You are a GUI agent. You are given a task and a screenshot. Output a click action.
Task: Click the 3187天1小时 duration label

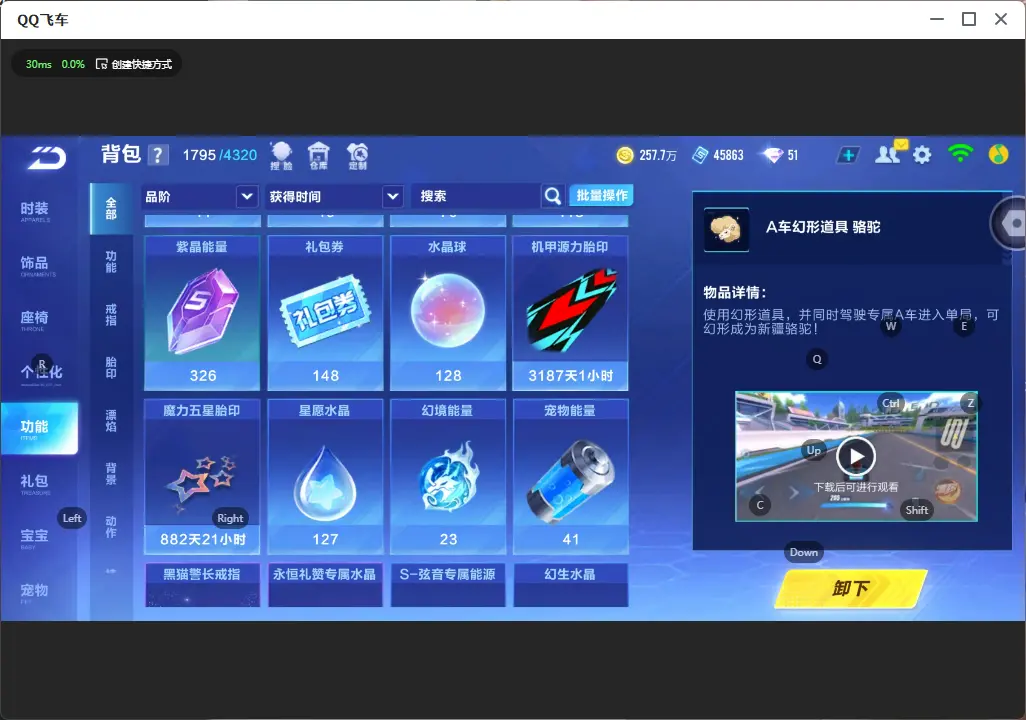(x=571, y=376)
